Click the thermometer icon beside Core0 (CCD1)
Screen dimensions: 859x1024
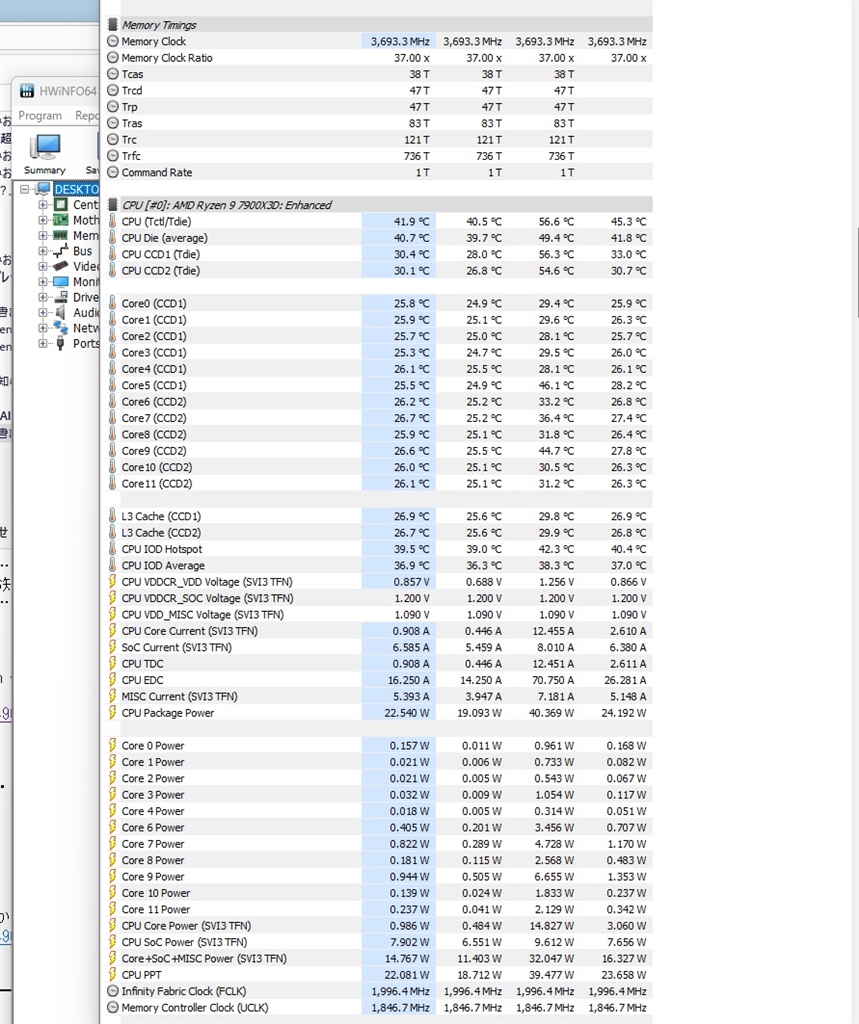[x=112, y=303]
